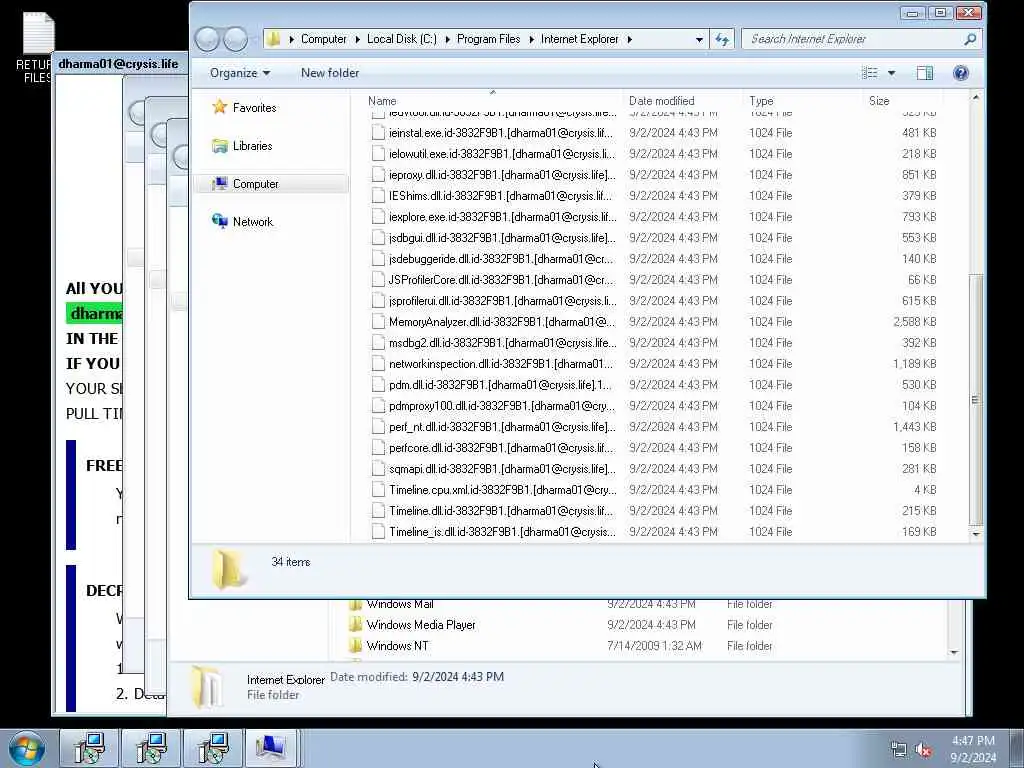Click the search magnifier icon in search box
This screenshot has width=1024, height=768.
click(x=970, y=39)
